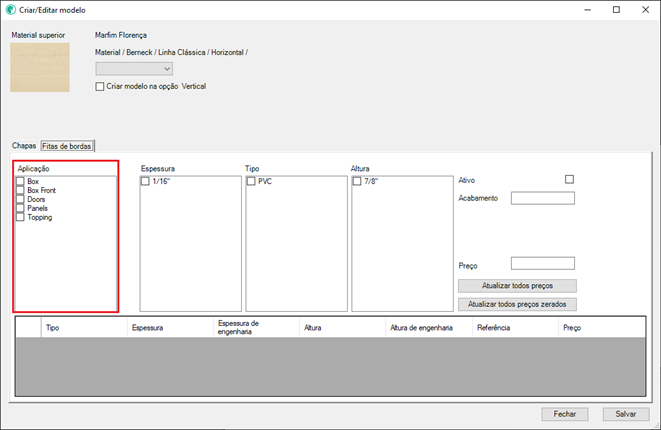661x430 pixels.
Task: Click the Material / Berneck path text
Action: (171, 53)
